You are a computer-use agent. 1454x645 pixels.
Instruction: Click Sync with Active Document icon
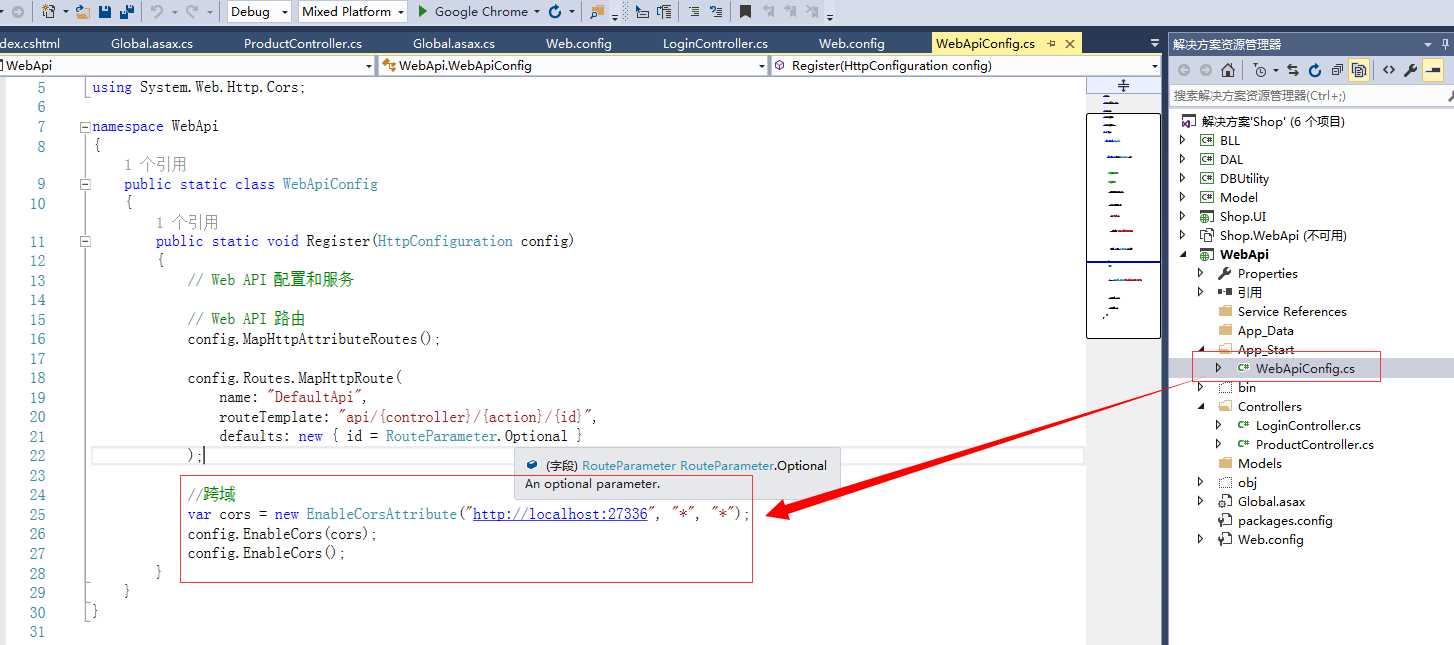tap(1293, 70)
